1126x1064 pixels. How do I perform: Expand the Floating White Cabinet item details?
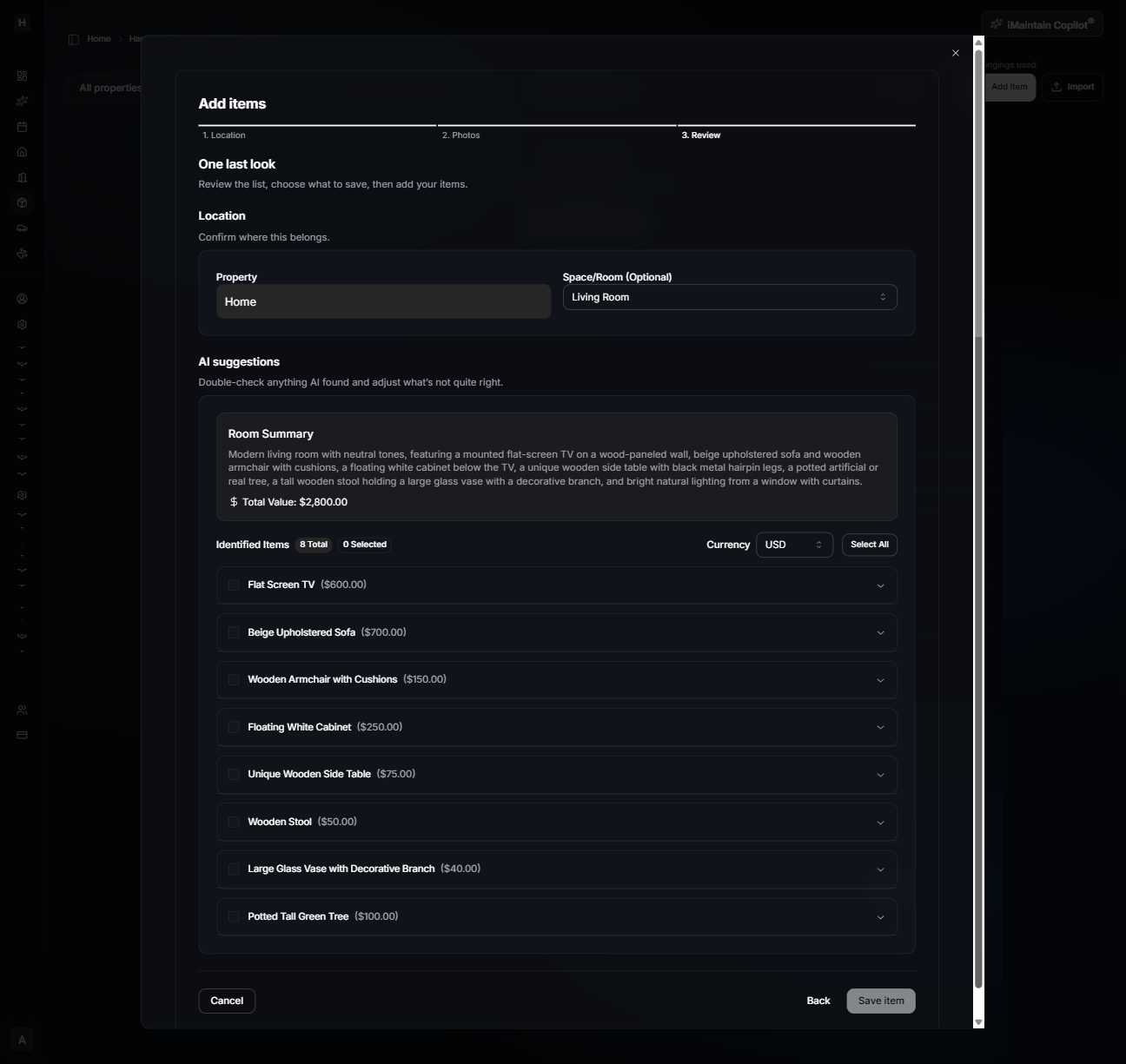(x=880, y=727)
